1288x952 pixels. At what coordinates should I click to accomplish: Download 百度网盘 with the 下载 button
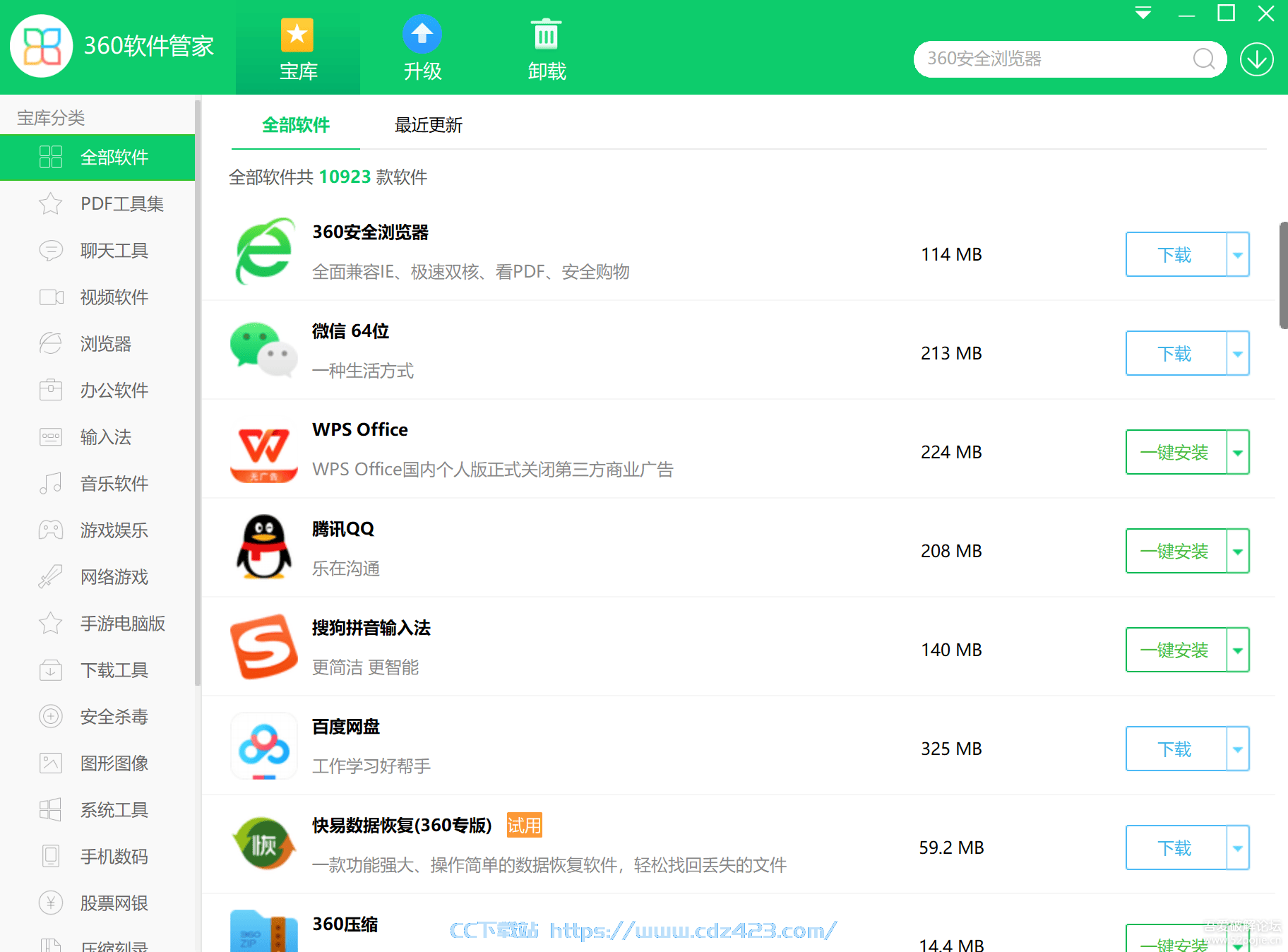(1176, 749)
